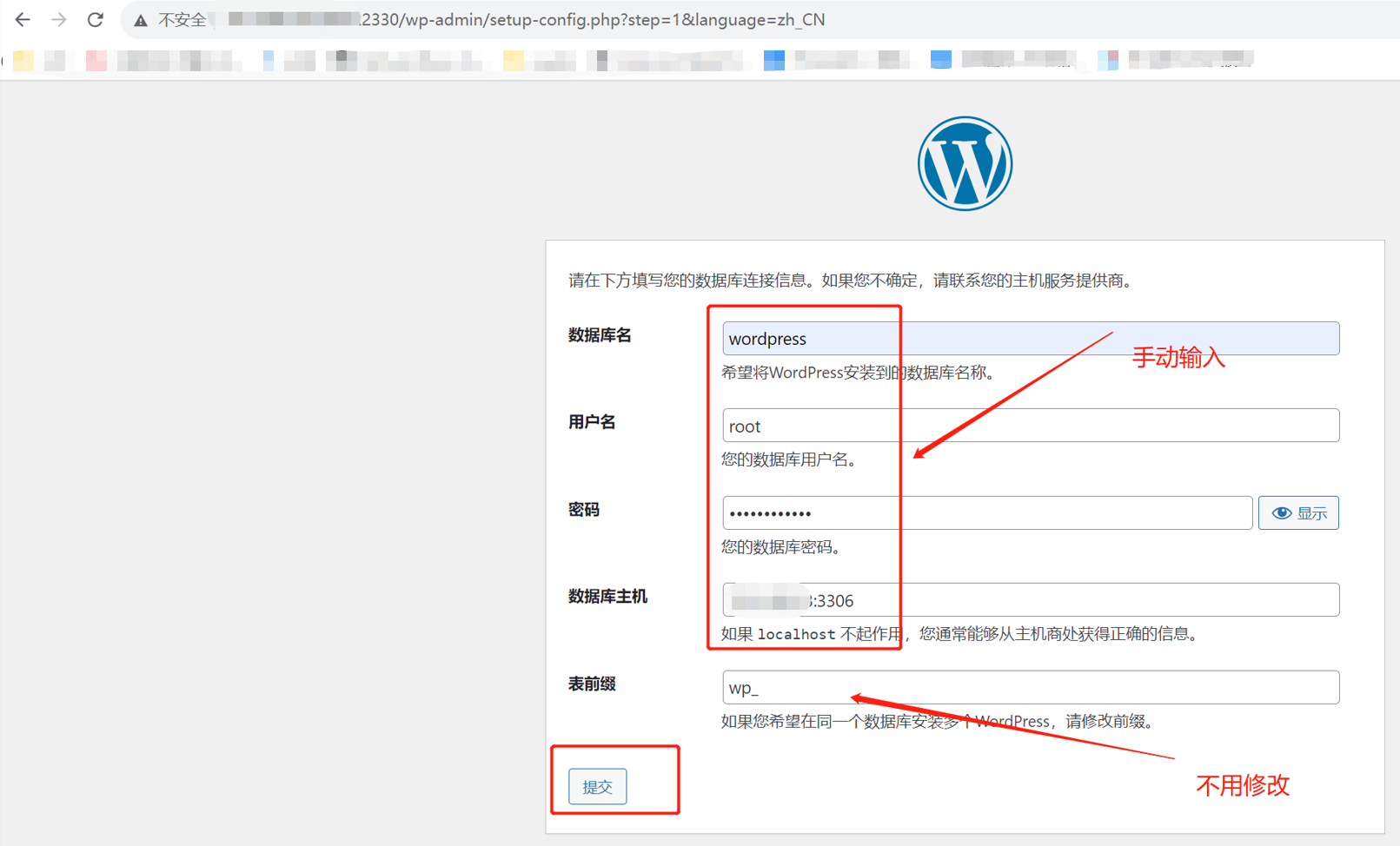Click the 密码 label
The image size is (1400, 846).
584,510
